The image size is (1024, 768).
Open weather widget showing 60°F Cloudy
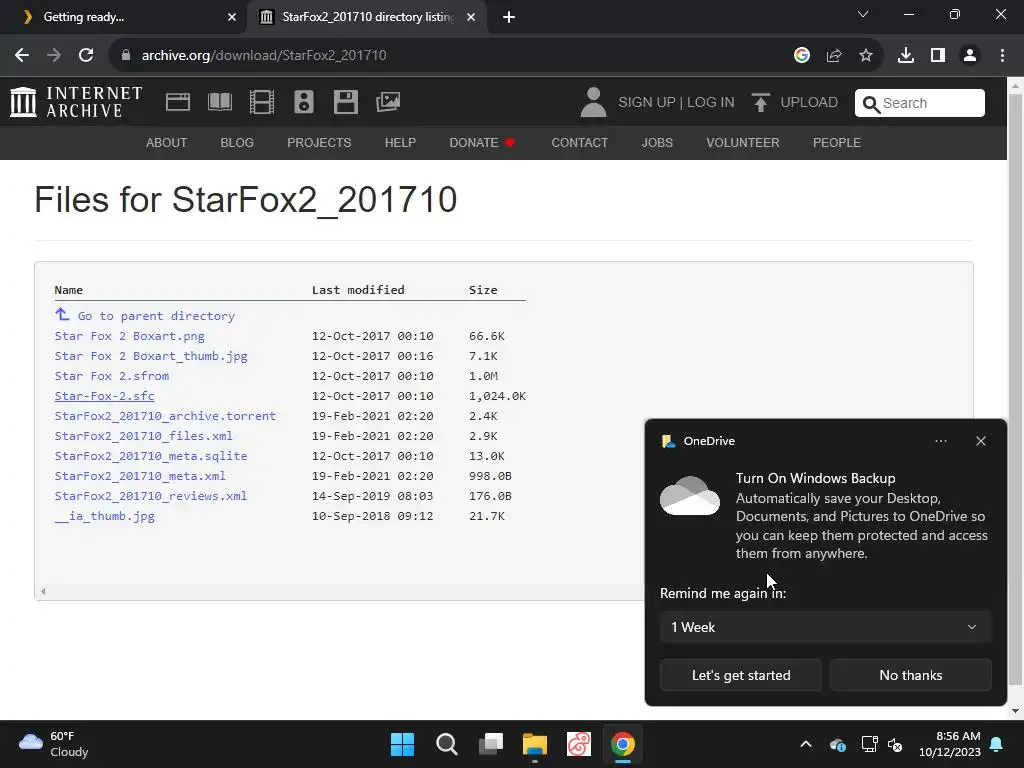54,744
